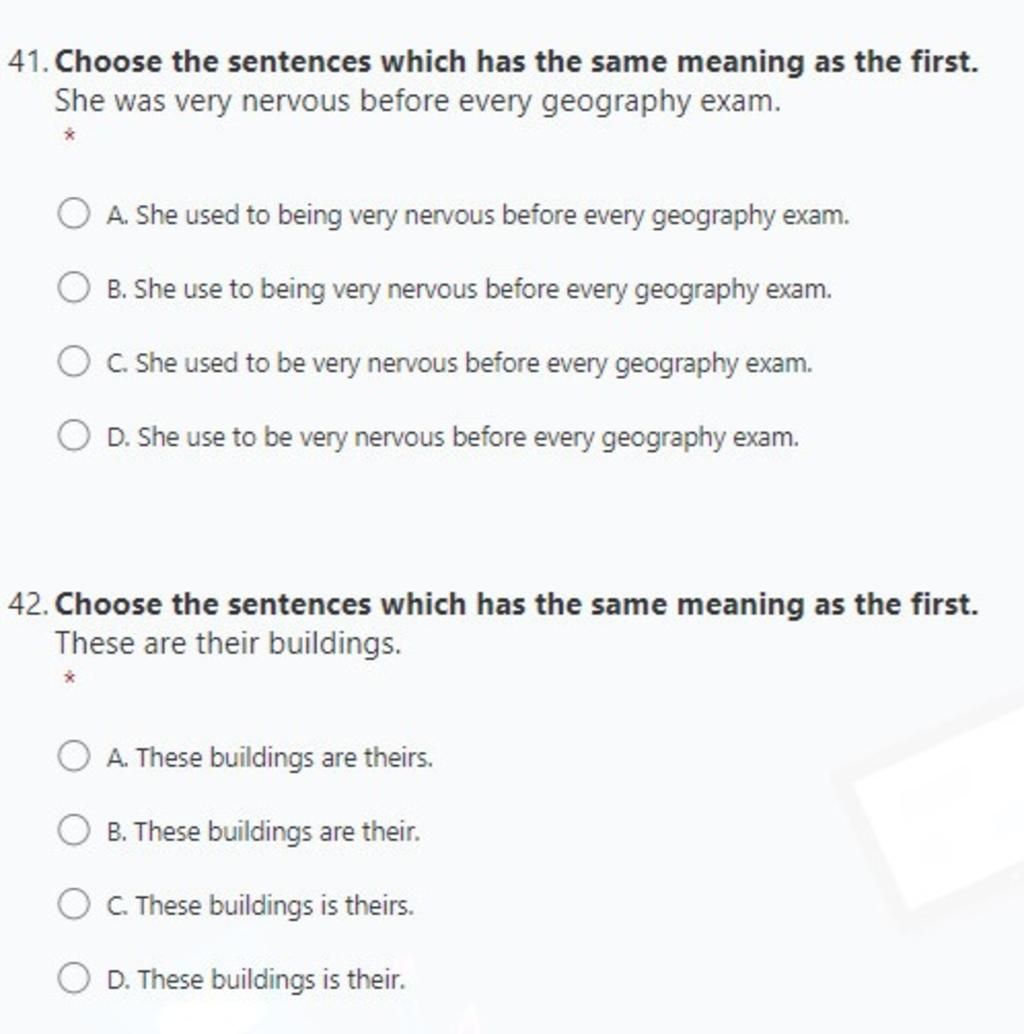Select option D 'These buildings is their'
Image resolution: width=1024 pixels, height=1034 pixels.
click(x=73, y=977)
